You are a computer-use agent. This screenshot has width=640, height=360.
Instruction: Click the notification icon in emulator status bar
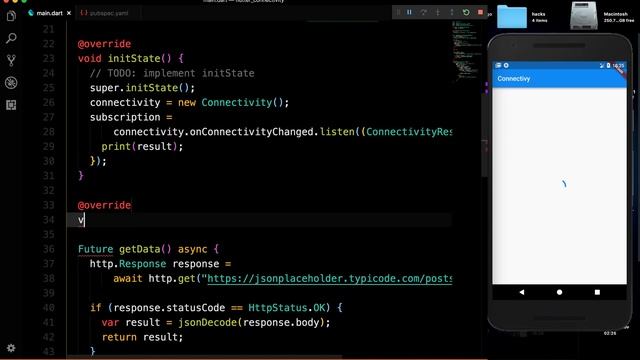pyautogui.click(x=498, y=65)
